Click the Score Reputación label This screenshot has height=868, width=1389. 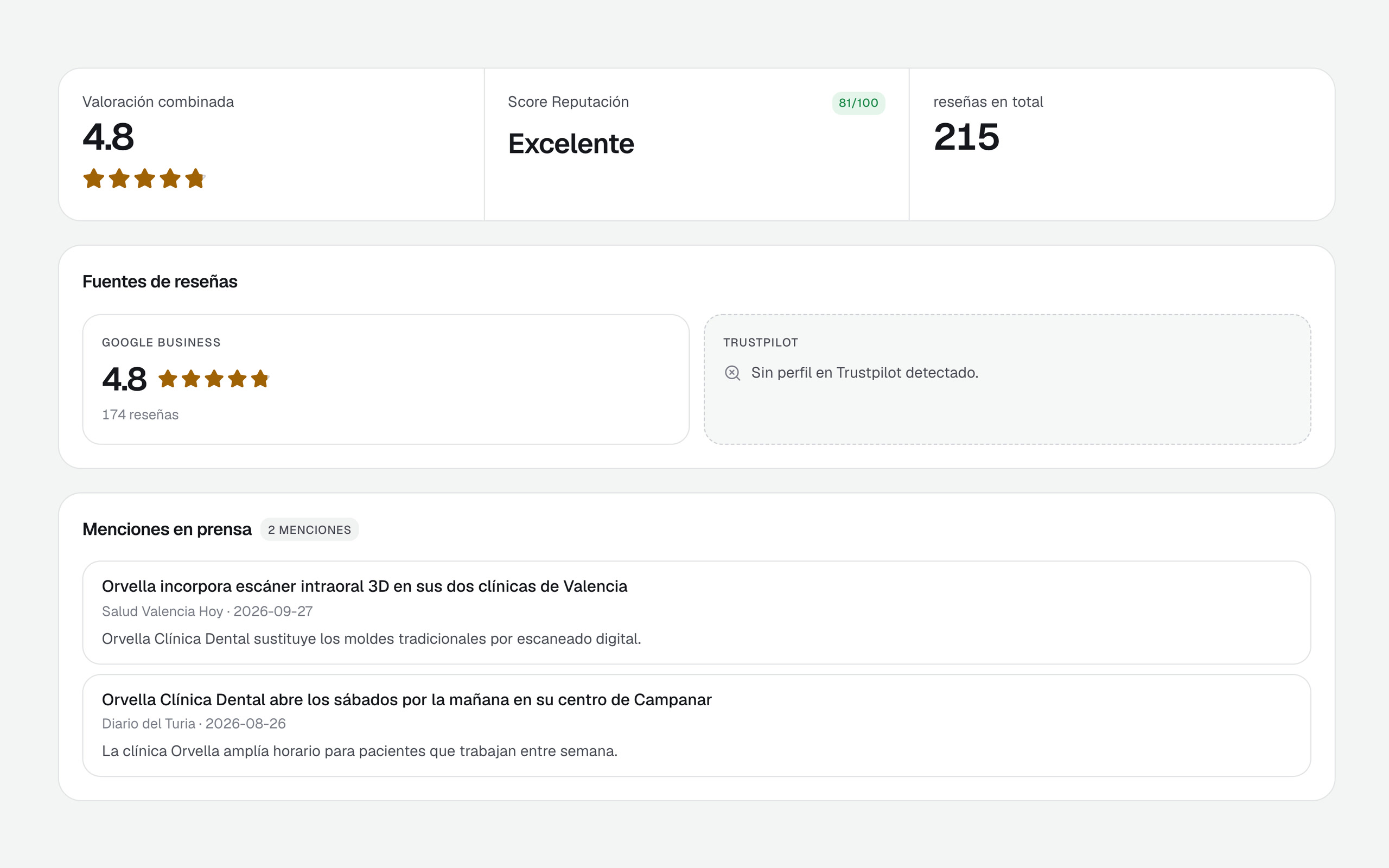click(568, 101)
